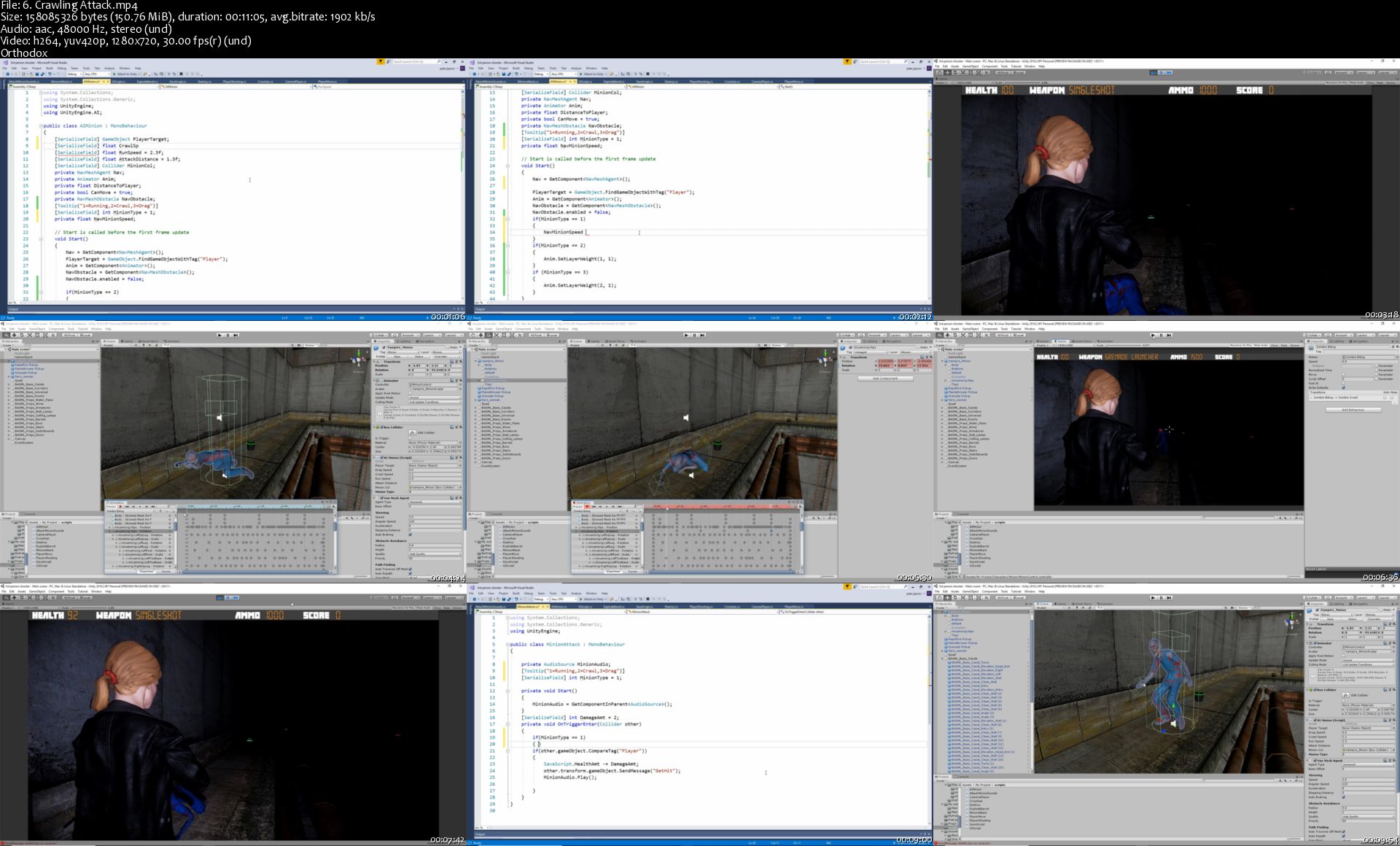Click the Transform component gear icon in the 00:09:54 Inspector

pos(1394,624)
